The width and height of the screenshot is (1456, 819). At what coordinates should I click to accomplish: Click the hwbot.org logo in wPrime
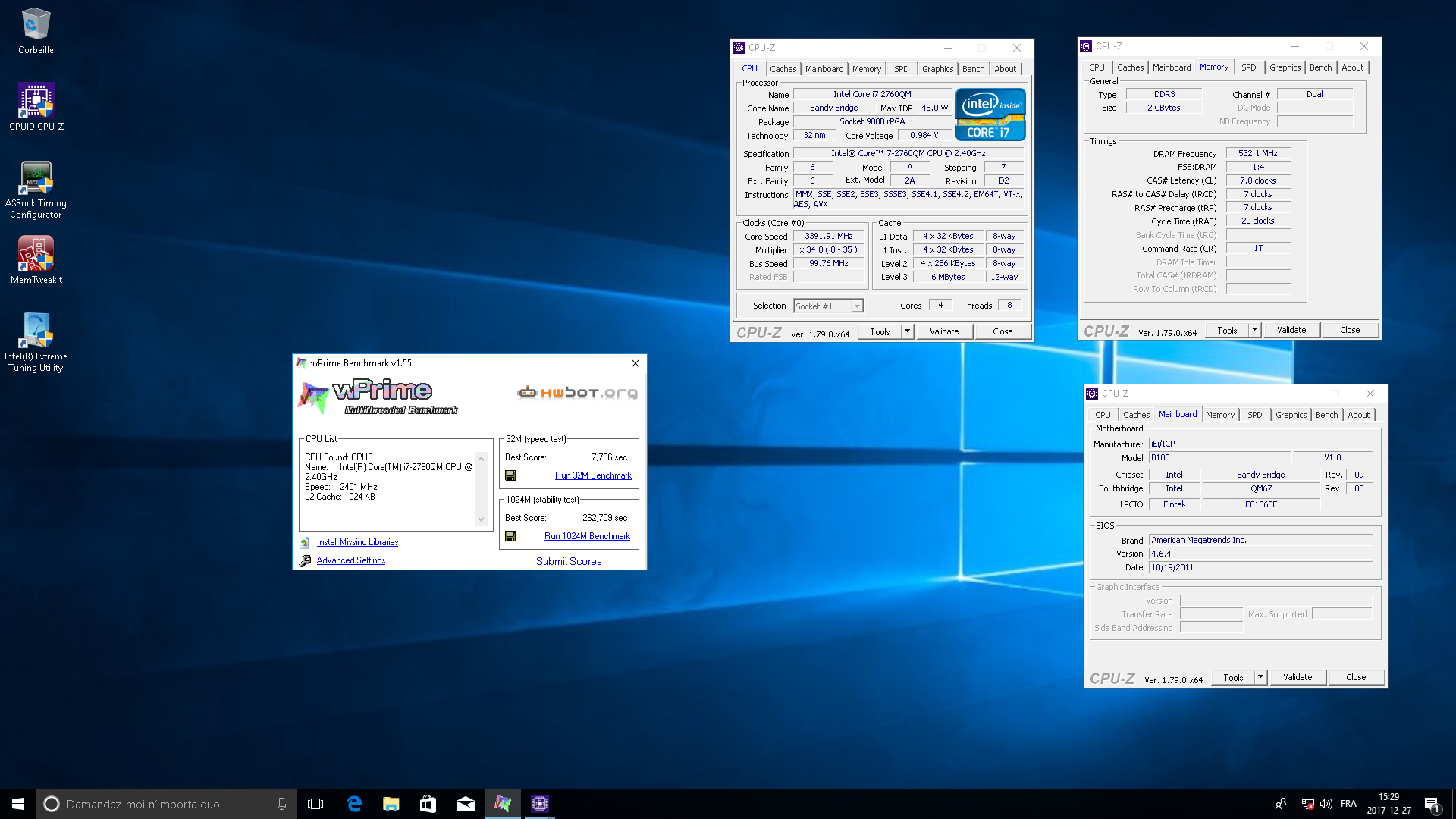click(x=578, y=392)
